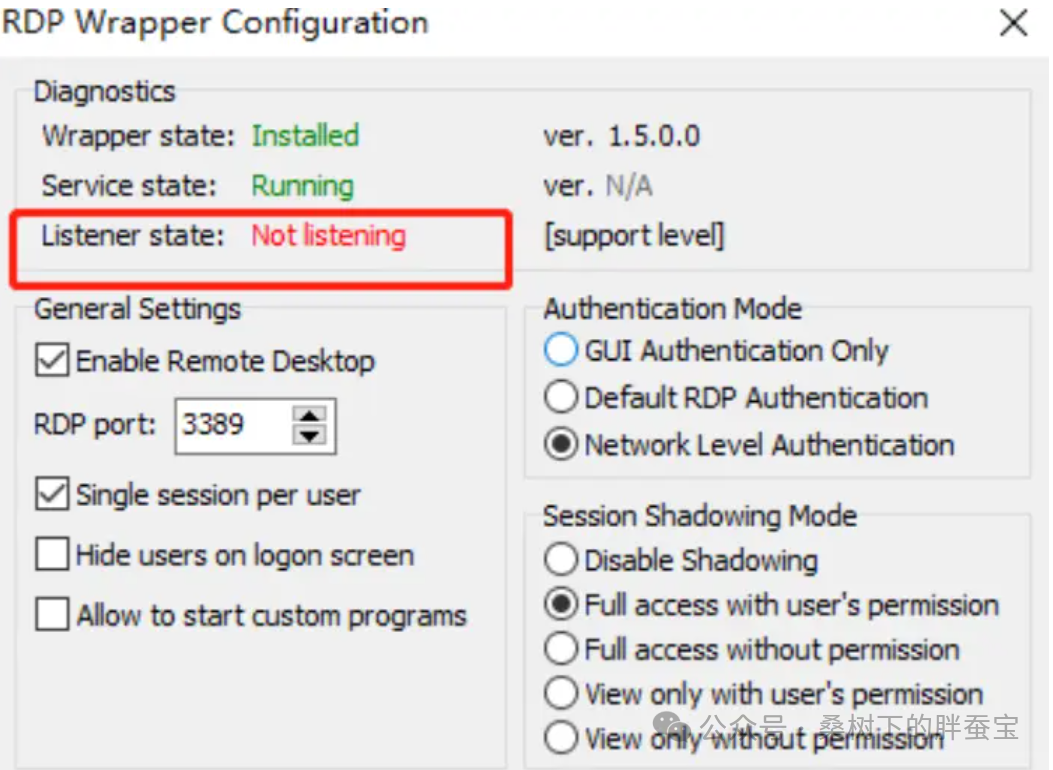Check Allow to start custom programs
The height and width of the screenshot is (770, 1053).
[52, 615]
